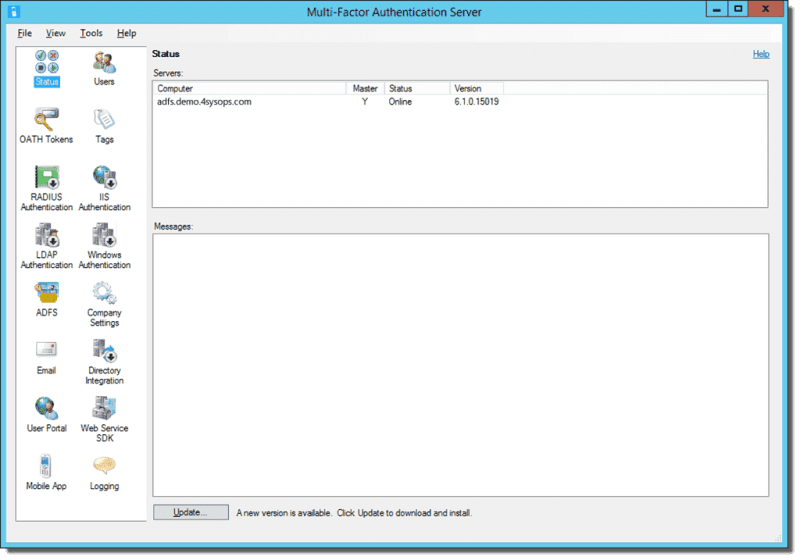Maximize the Multi-Factor Authentication Server window
The width and height of the screenshot is (800, 560).
738,9
